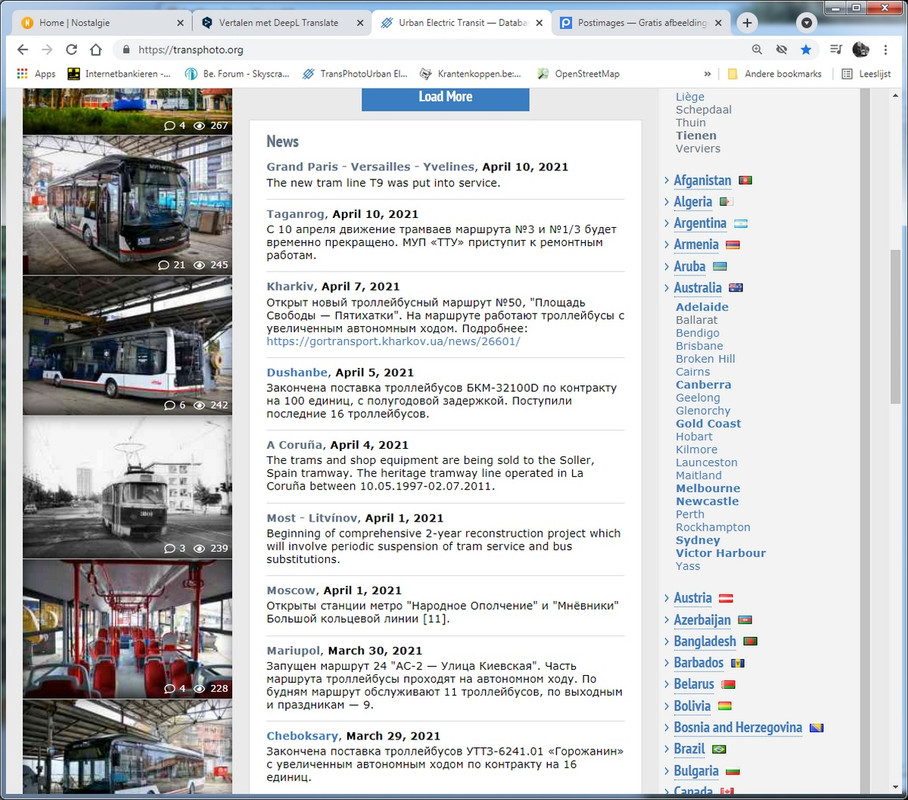
Task: Open the Andere bookmarks folder
Action: [x=774, y=74]
